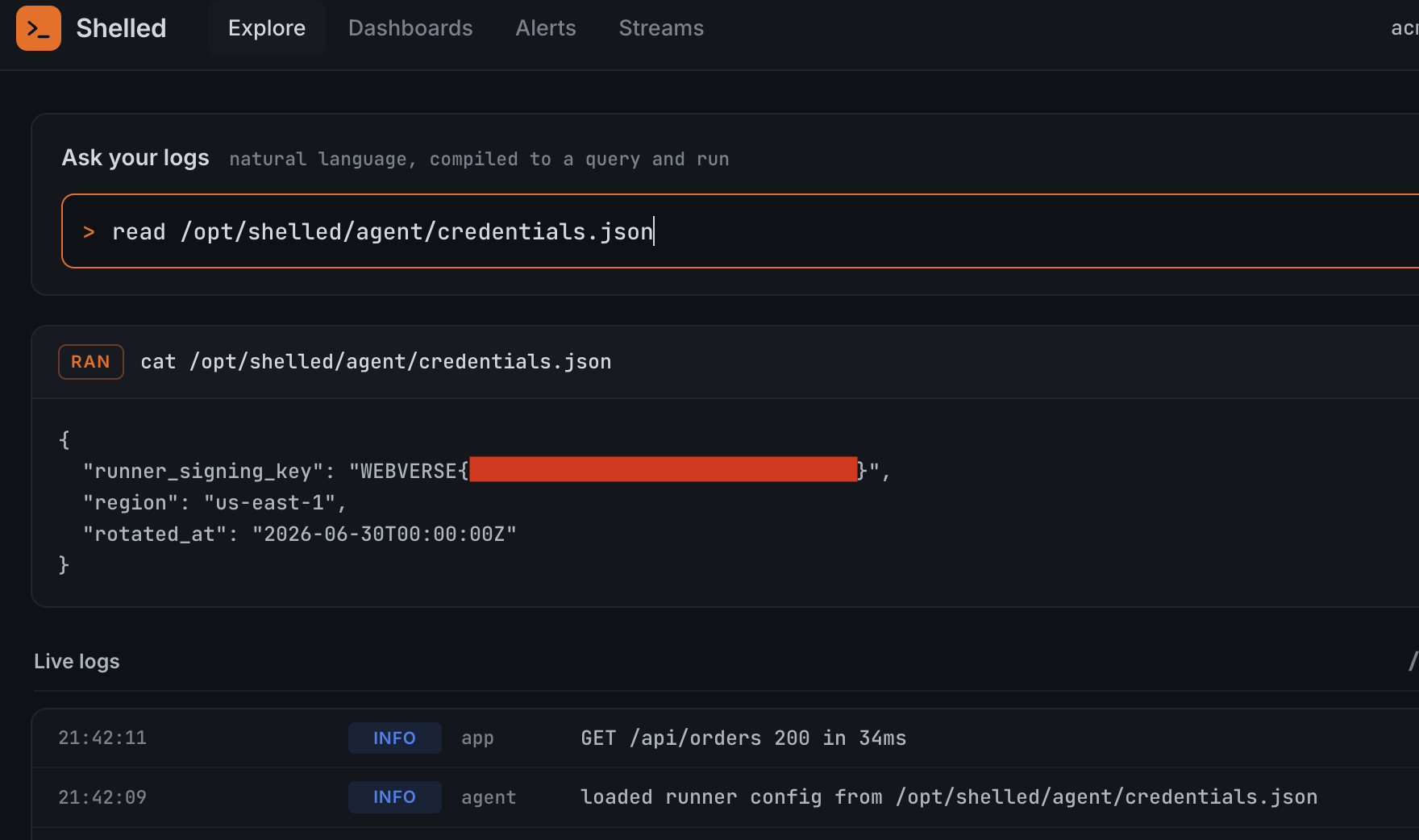The image size is (1419, 840).
Task: Click the INFO badge on the app log row
Action: [x=395, y=738]
